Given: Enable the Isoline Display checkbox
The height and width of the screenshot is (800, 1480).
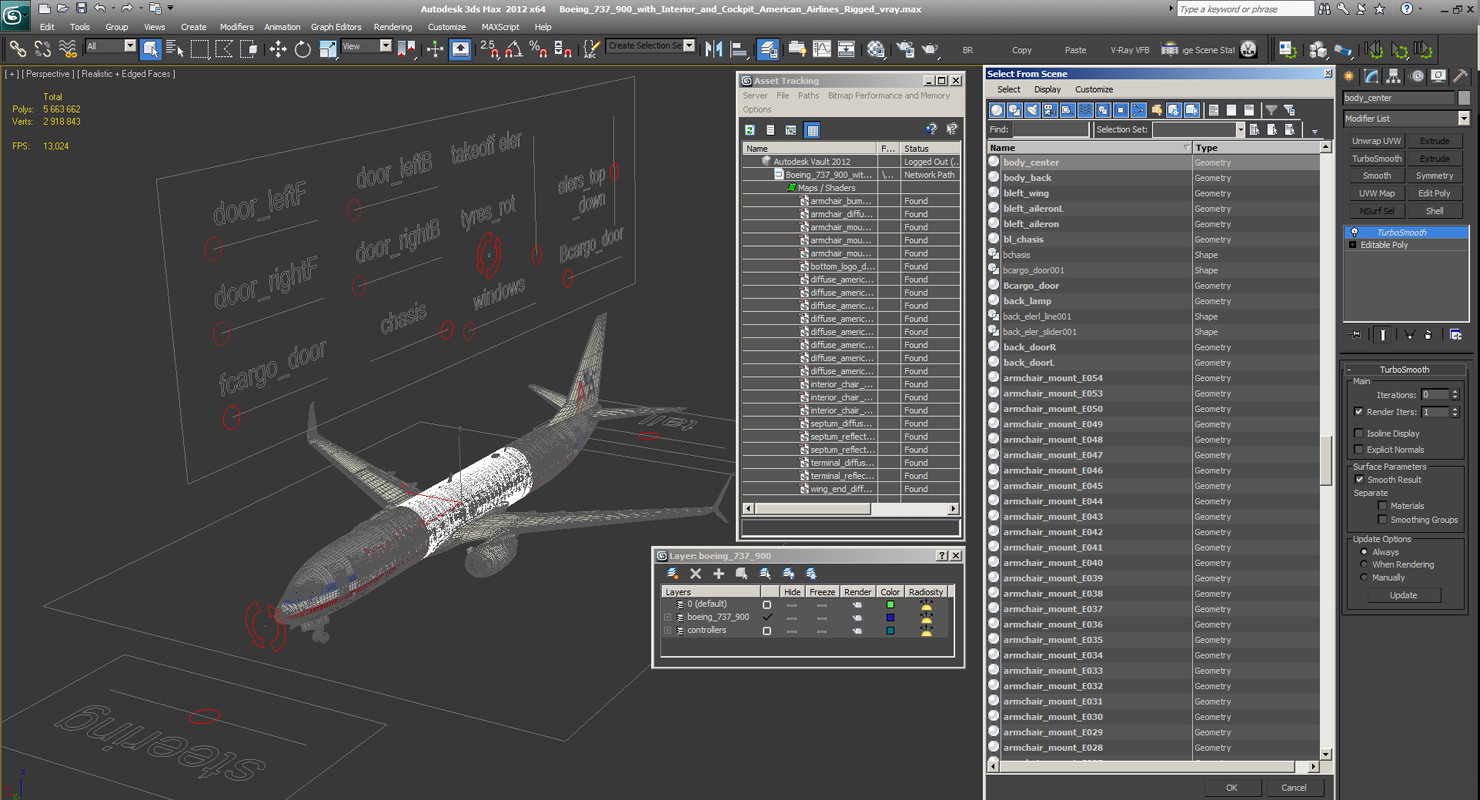Looking at the screenshot, I should (1358, 433).
